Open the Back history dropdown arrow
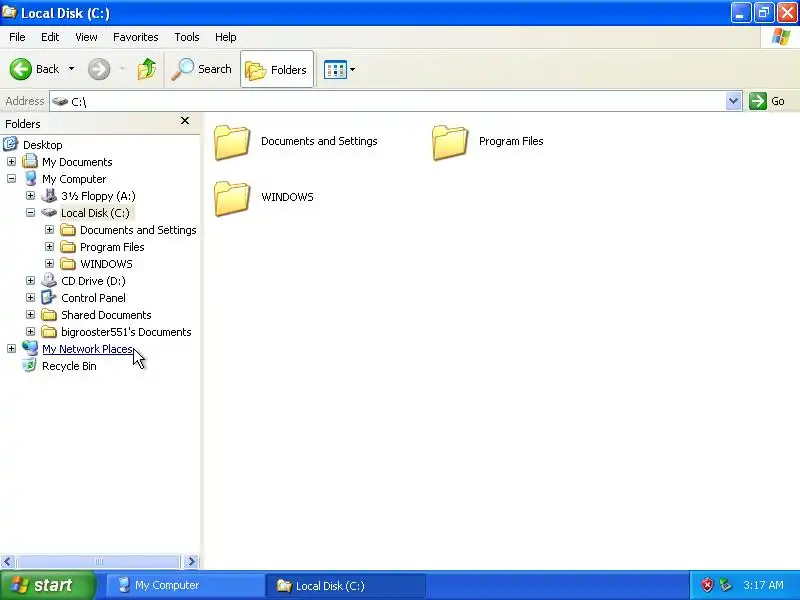The width and height of the screenshot is (800, 600). coord(71,69)
